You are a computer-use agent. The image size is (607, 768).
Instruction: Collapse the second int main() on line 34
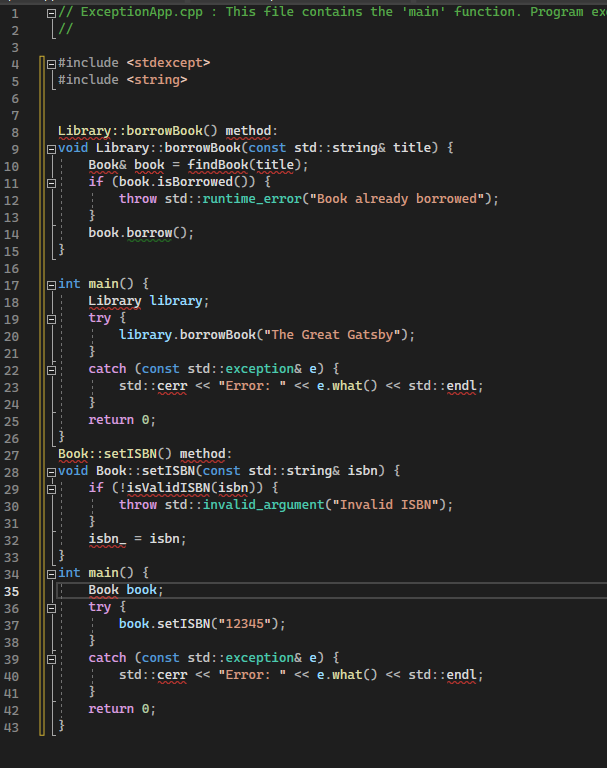point(51,574)
